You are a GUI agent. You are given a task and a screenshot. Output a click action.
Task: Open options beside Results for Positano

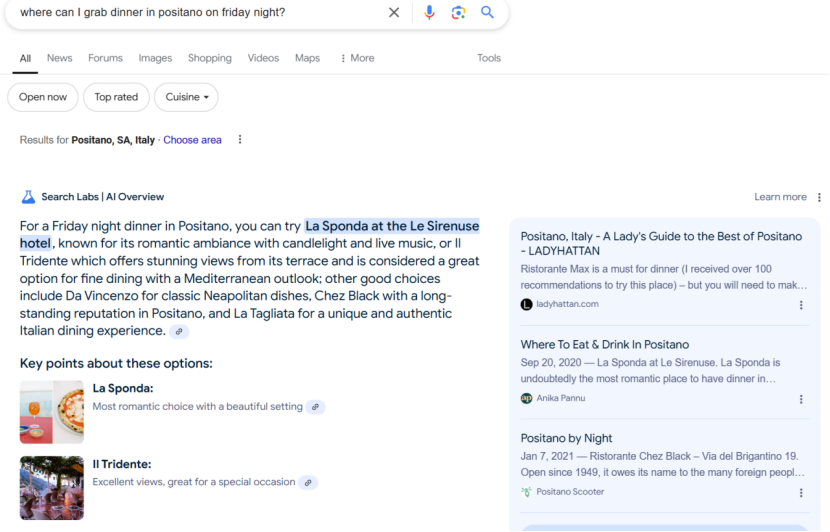[x=240, y=140]
